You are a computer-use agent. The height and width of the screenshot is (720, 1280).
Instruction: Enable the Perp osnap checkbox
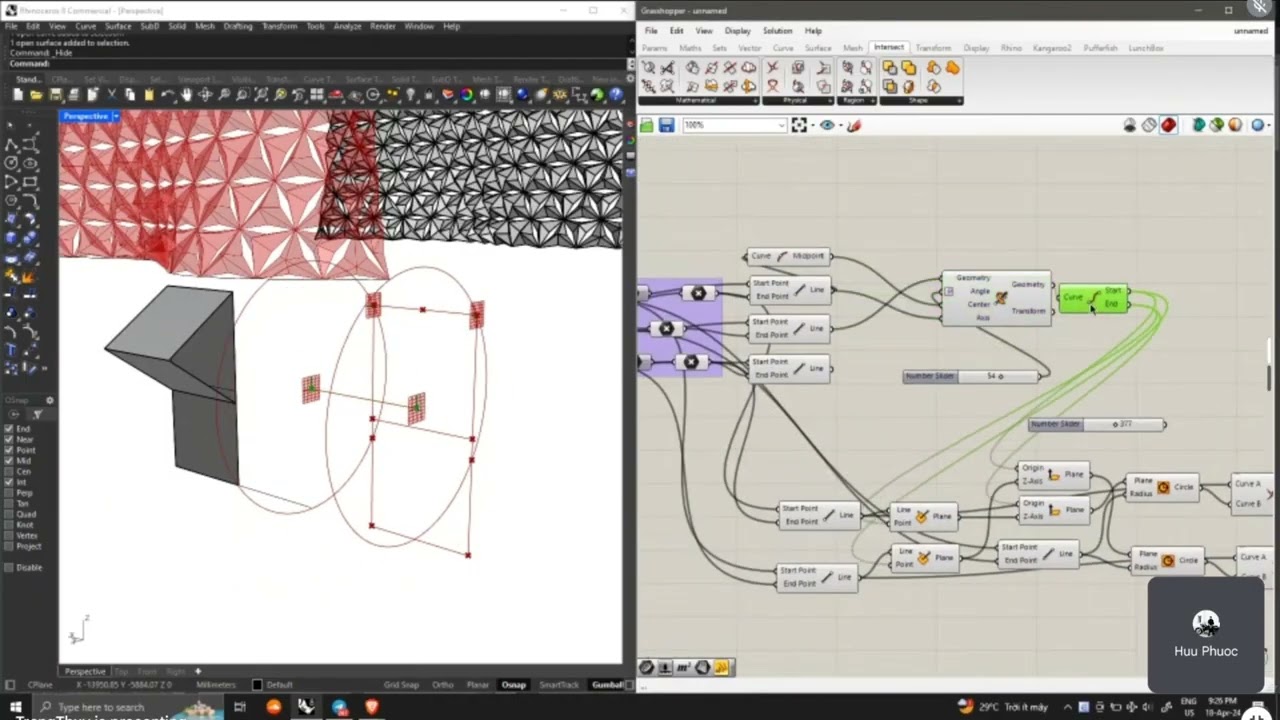pyautogui.click(x=9, y=493)
